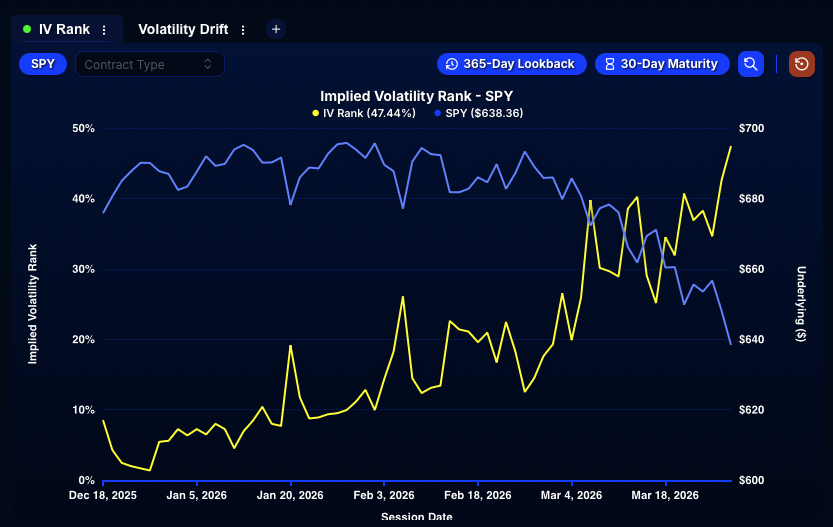The width and height of the screenshot is (833, 527).
Task: Click the blue SPY legend dot
Action: pos(438,113)
